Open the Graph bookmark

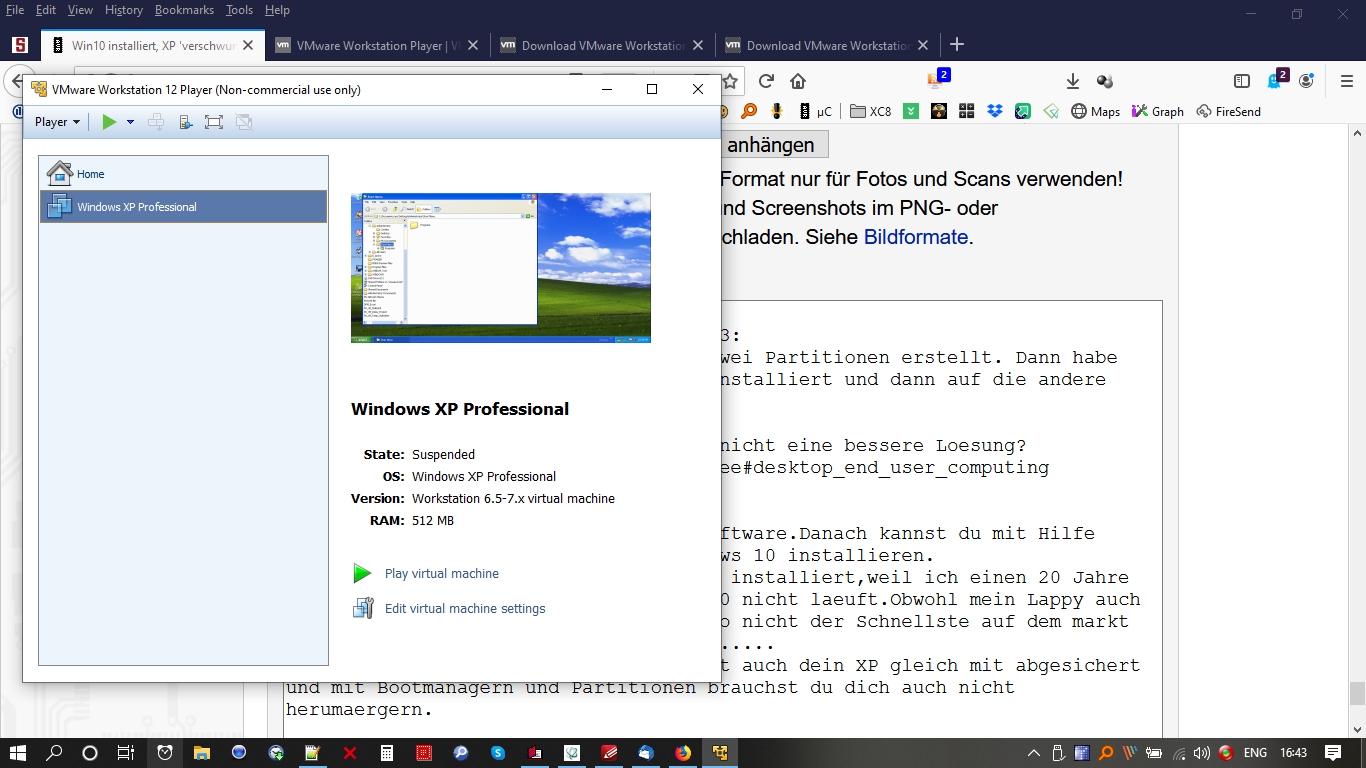tap(1157, 112)
